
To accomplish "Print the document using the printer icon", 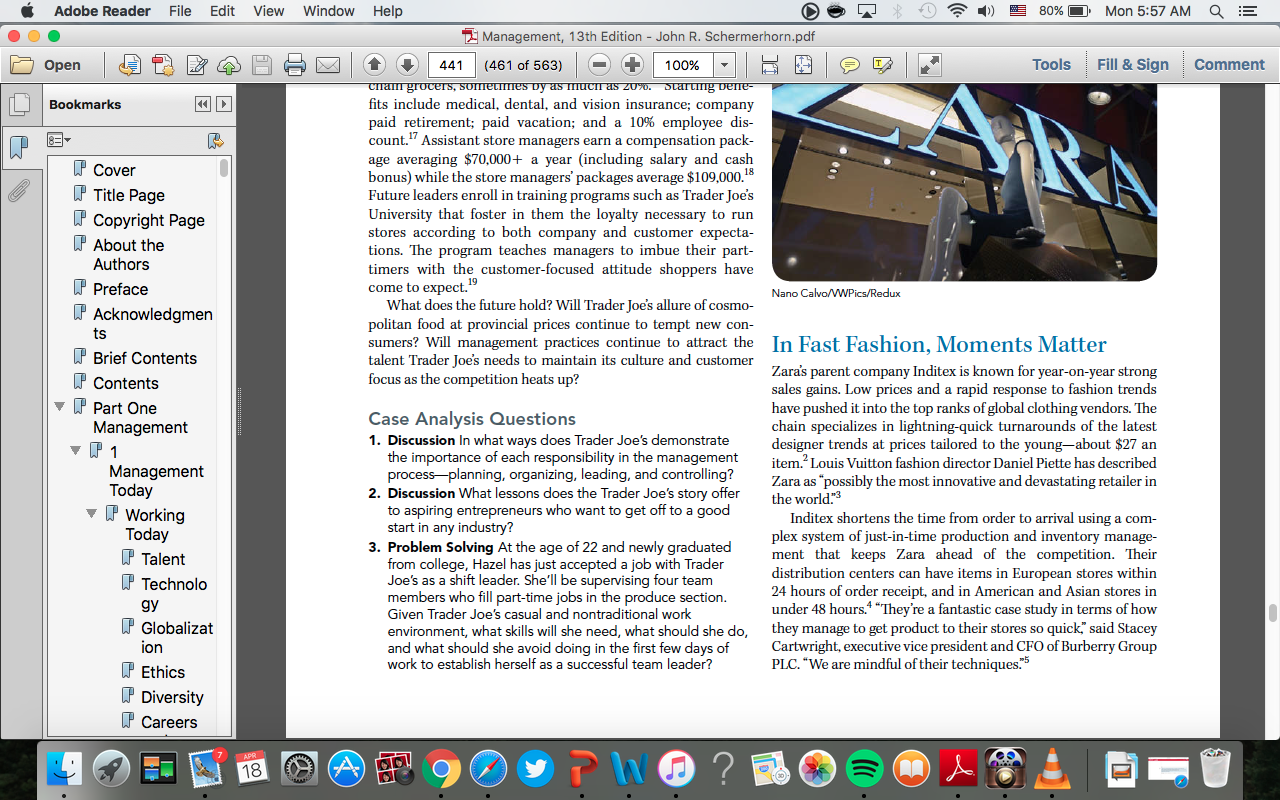I will point(295,65).
